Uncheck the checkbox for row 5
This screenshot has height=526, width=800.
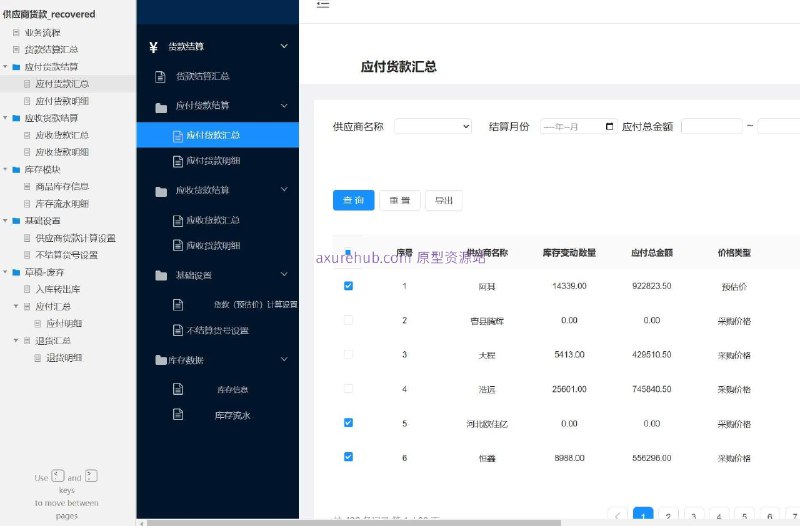(x=348, y=422)
